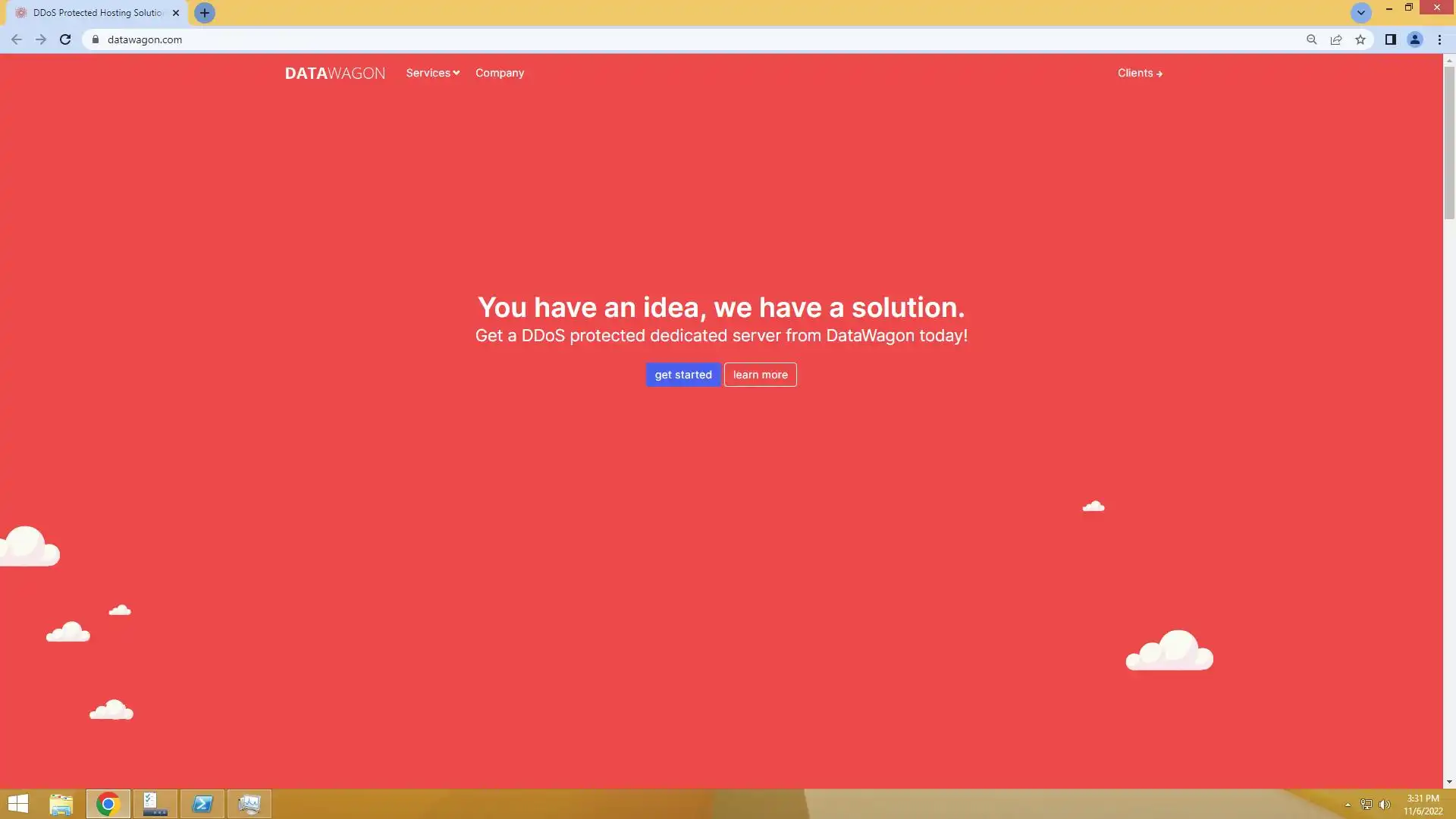Screen dimensions: 1456x819
Task: Show hidden system tray icons
Action: 1348,805
